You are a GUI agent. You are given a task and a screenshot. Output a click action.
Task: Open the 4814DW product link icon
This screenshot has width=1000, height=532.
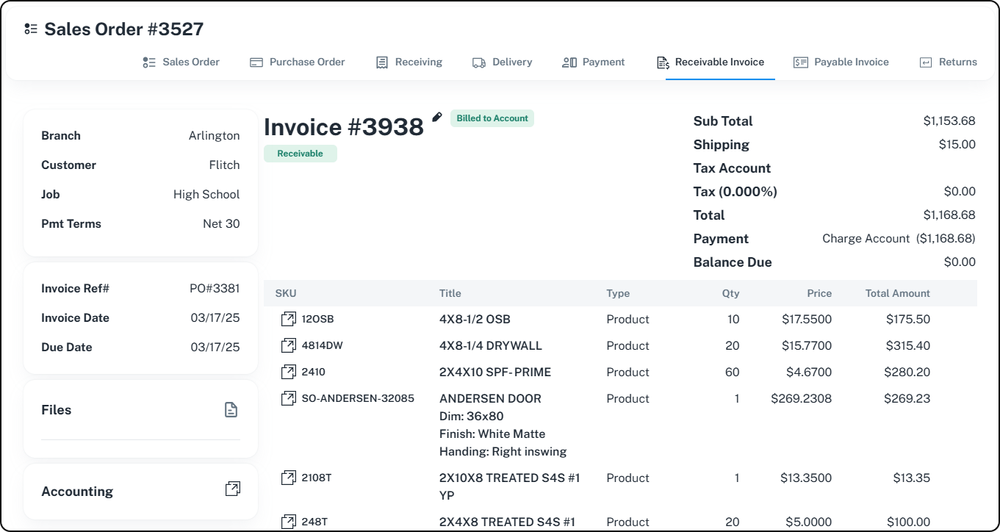288,345
